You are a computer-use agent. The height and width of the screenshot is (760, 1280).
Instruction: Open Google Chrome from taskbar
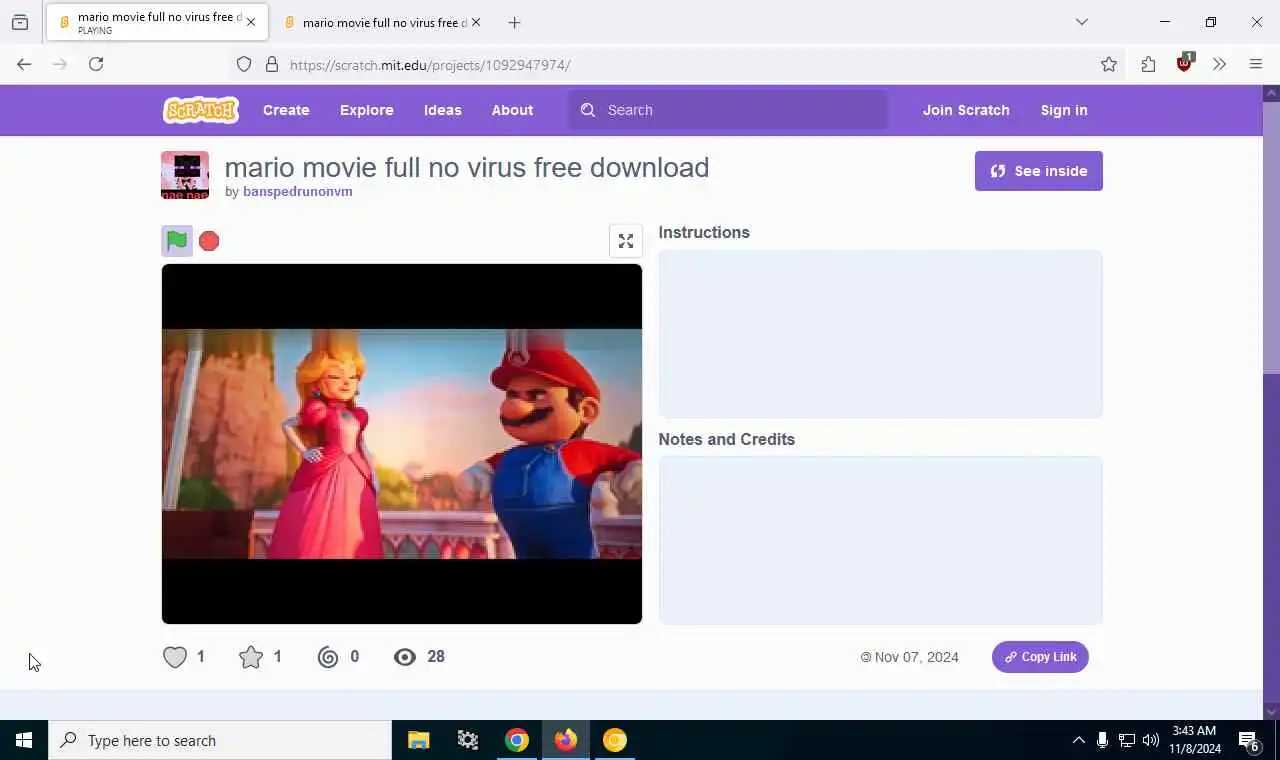tap(517, 740)
